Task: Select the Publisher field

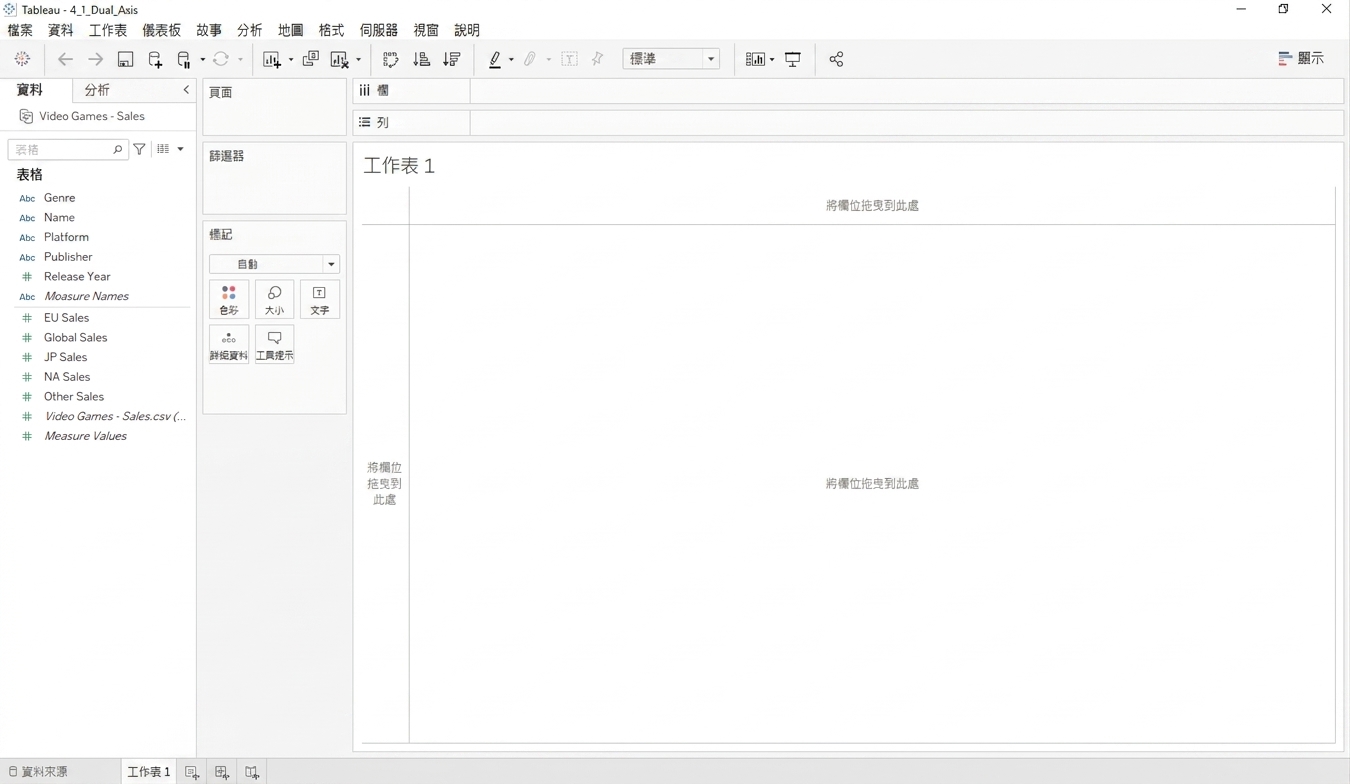Action: 68,257
